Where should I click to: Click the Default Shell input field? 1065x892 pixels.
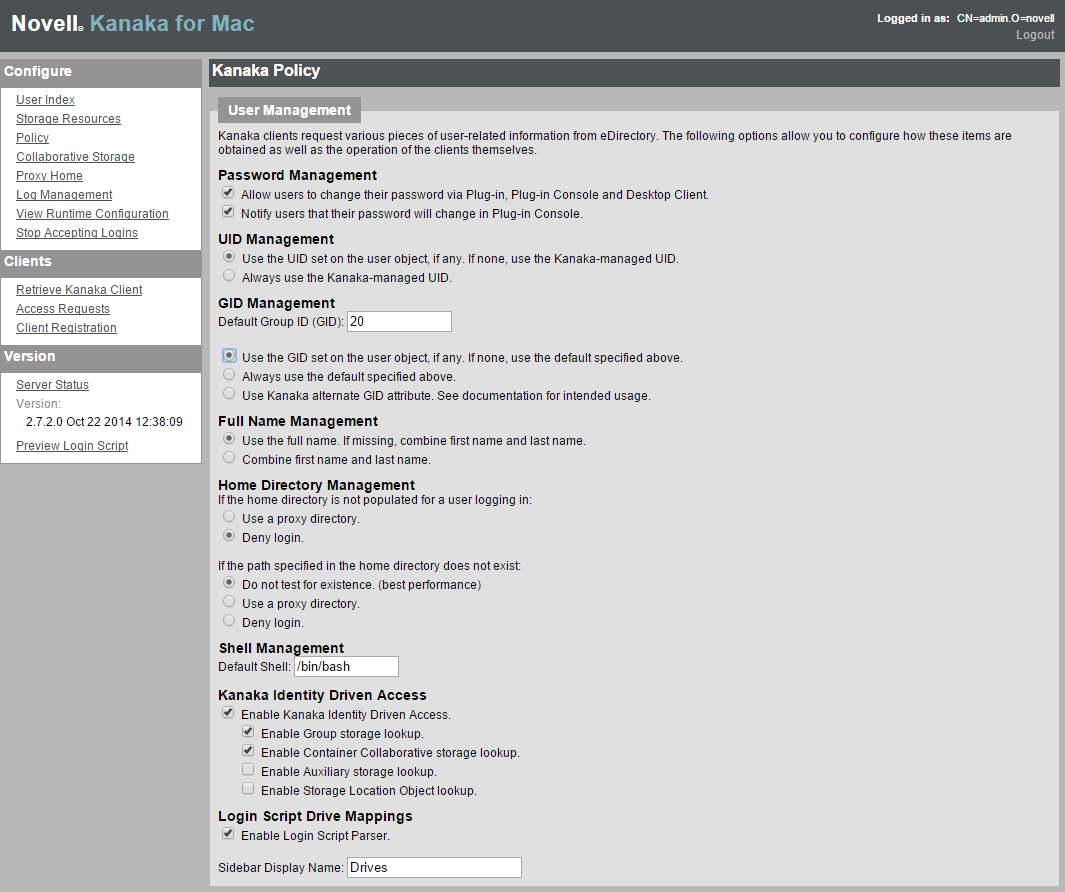(x=346, y=667)
